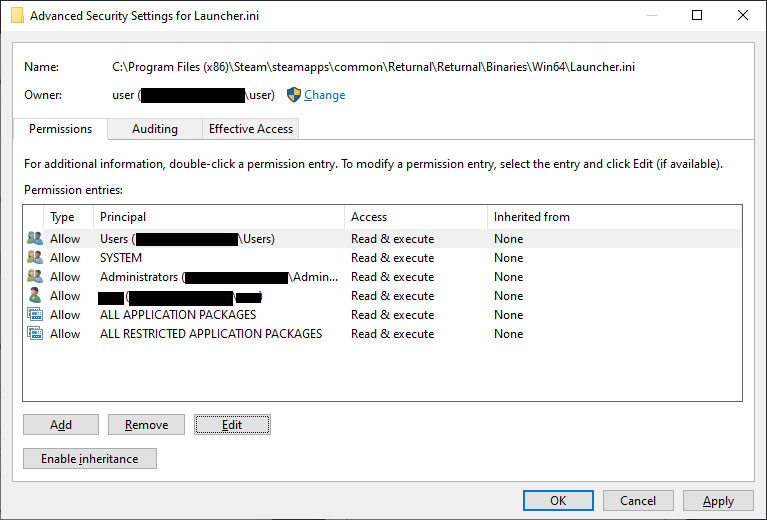The height and width of the screenshot is (520, 767).
Task: Click the Change owner link
Action: pos(324,95)
